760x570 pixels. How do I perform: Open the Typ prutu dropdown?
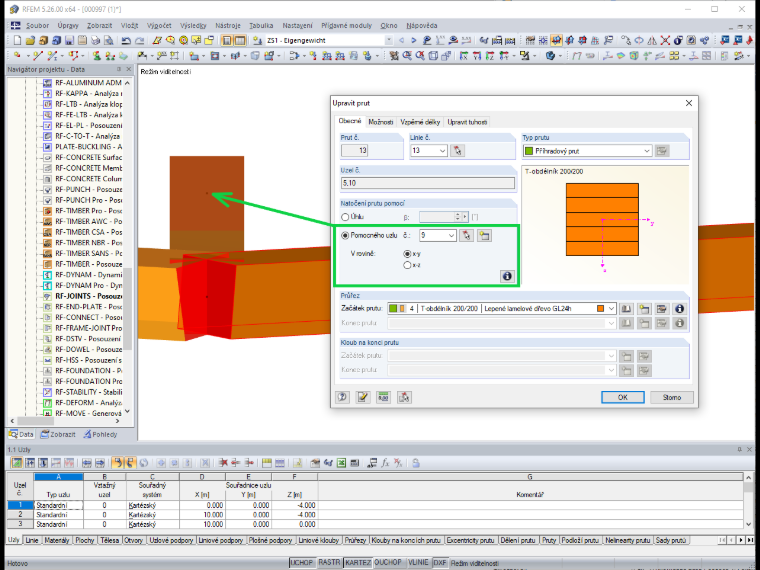click(x=647, y=151)
